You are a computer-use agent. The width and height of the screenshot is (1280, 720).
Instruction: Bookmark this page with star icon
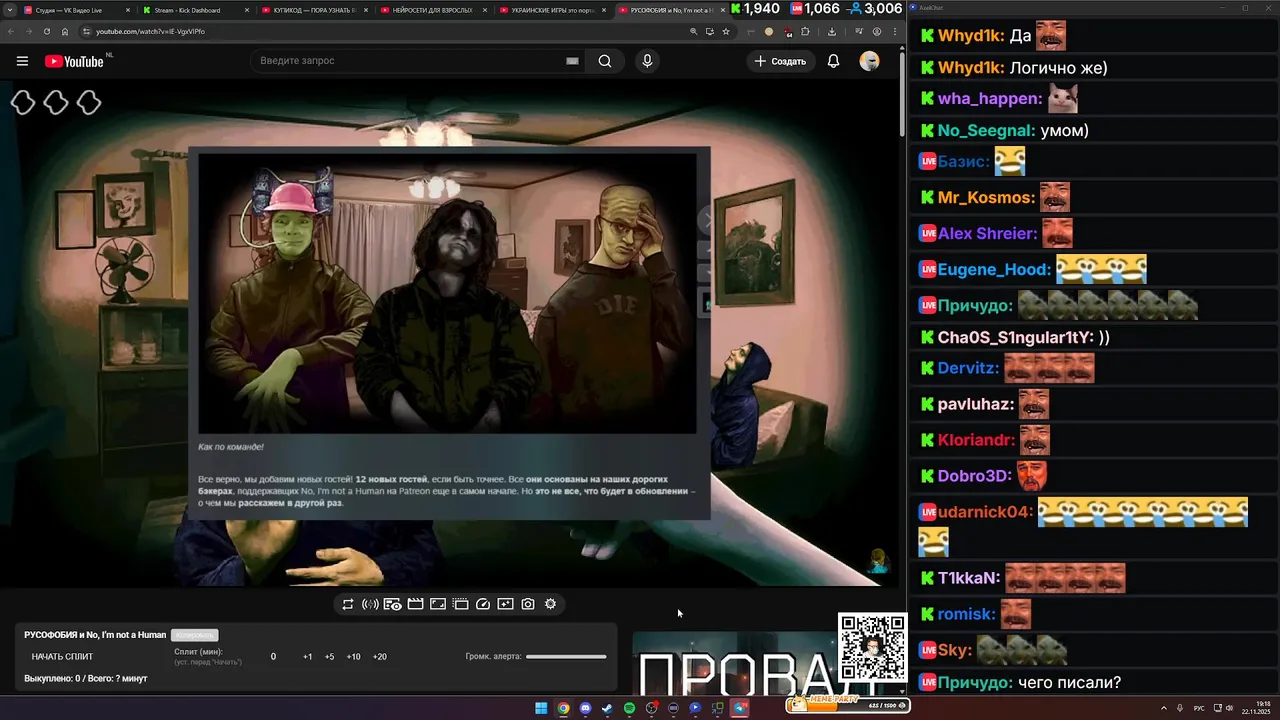[x=726, y=31]
